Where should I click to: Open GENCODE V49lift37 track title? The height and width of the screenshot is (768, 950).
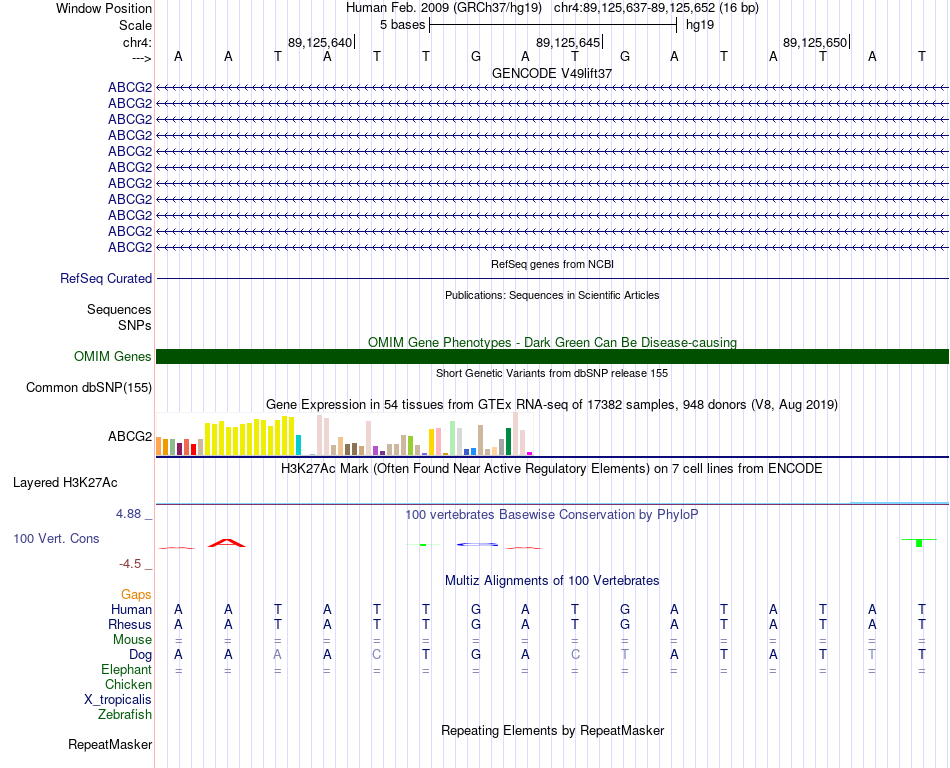pos(552,73)
